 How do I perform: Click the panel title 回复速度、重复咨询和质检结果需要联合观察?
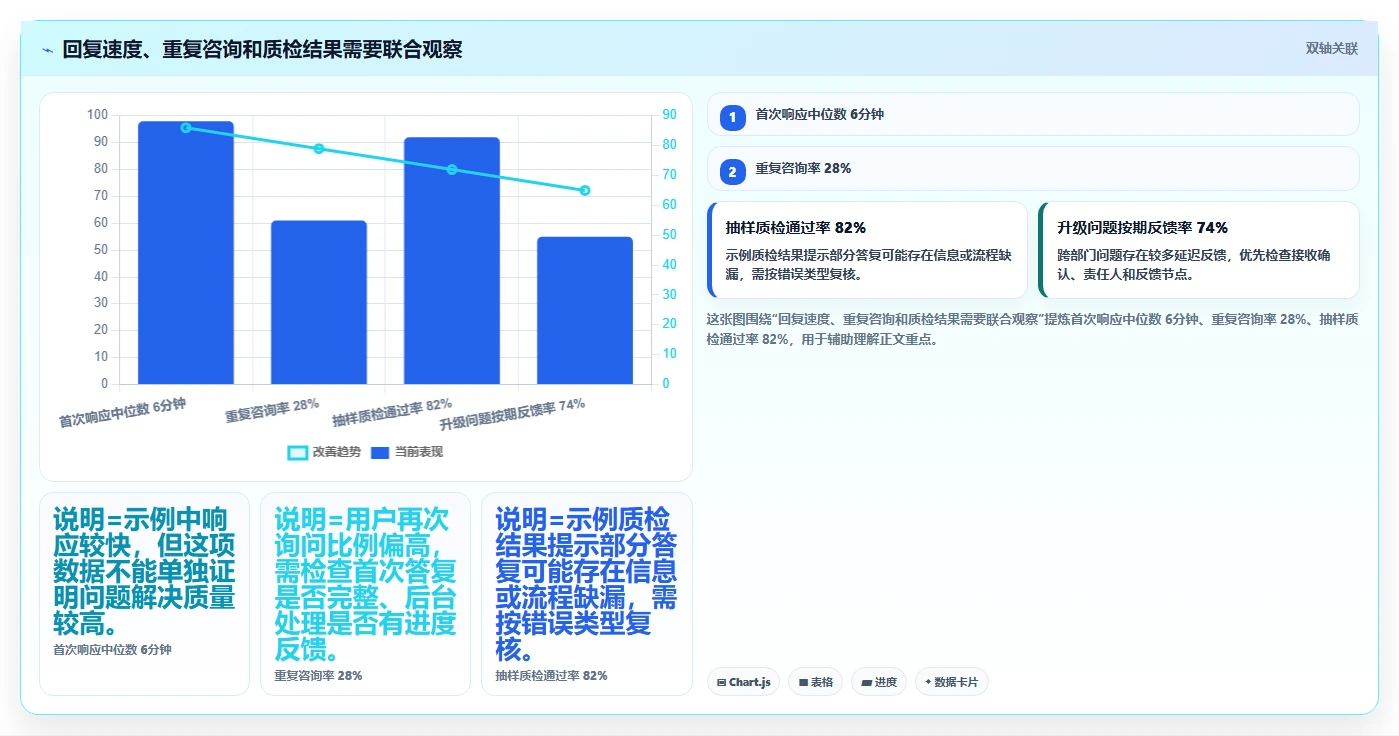coord(262,49)
